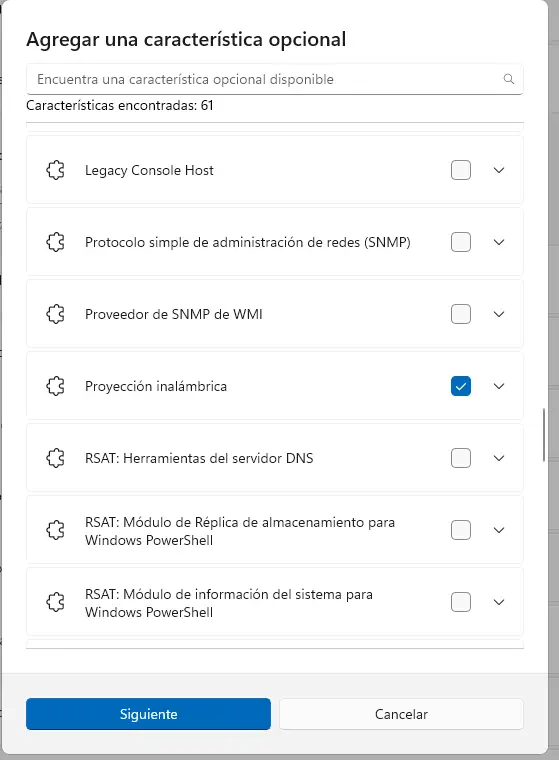Focus the optional feature search field

pos(274,79)
